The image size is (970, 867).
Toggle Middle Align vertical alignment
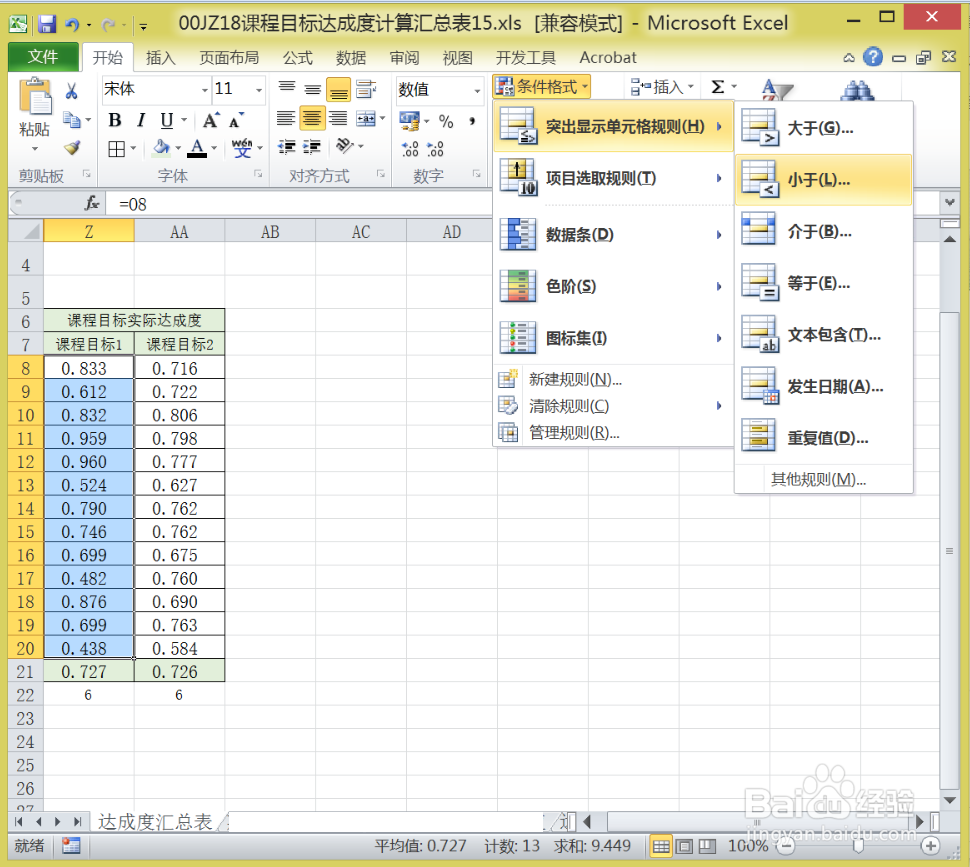(312, 90)
